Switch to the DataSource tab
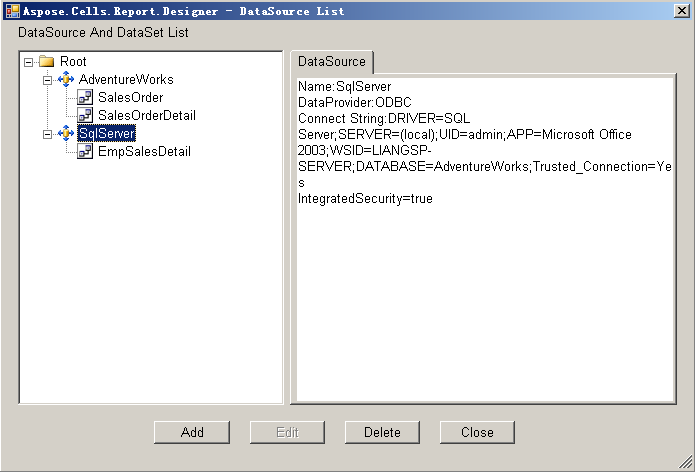This screenshot has width=695, height=472. click(332, 62)
